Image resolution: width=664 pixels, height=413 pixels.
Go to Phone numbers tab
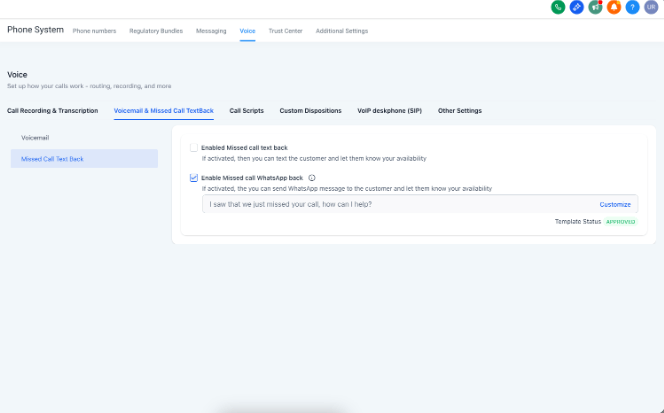tap(94, 31)
